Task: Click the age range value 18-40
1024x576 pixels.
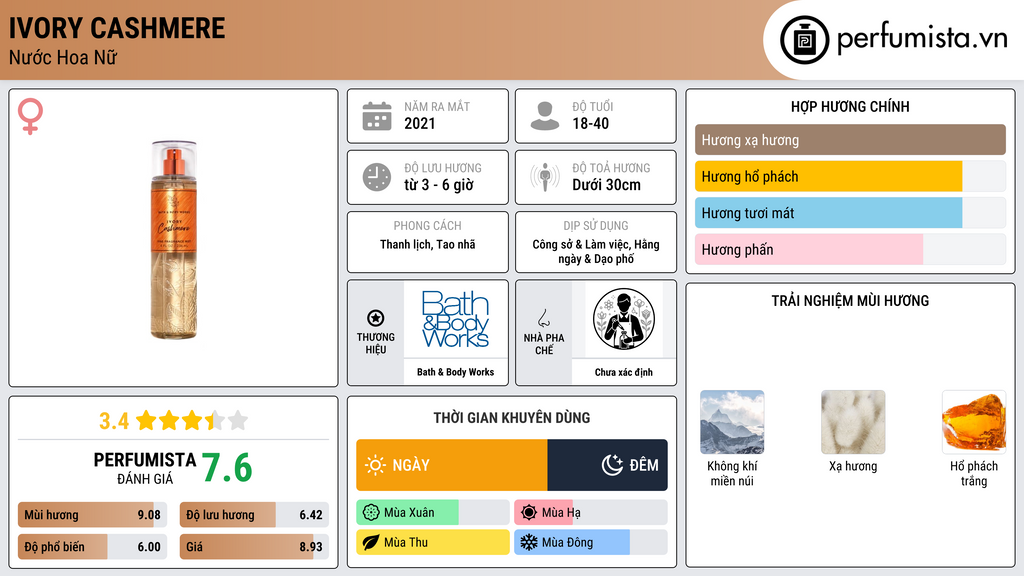Action: (590, 123)
